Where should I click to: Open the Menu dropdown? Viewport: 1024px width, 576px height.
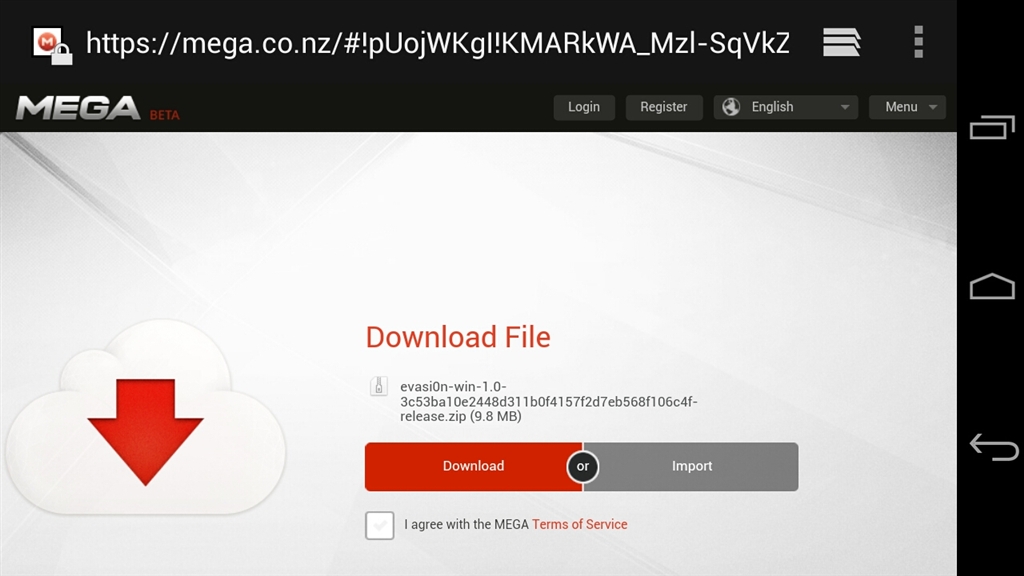tap(907, 107)
